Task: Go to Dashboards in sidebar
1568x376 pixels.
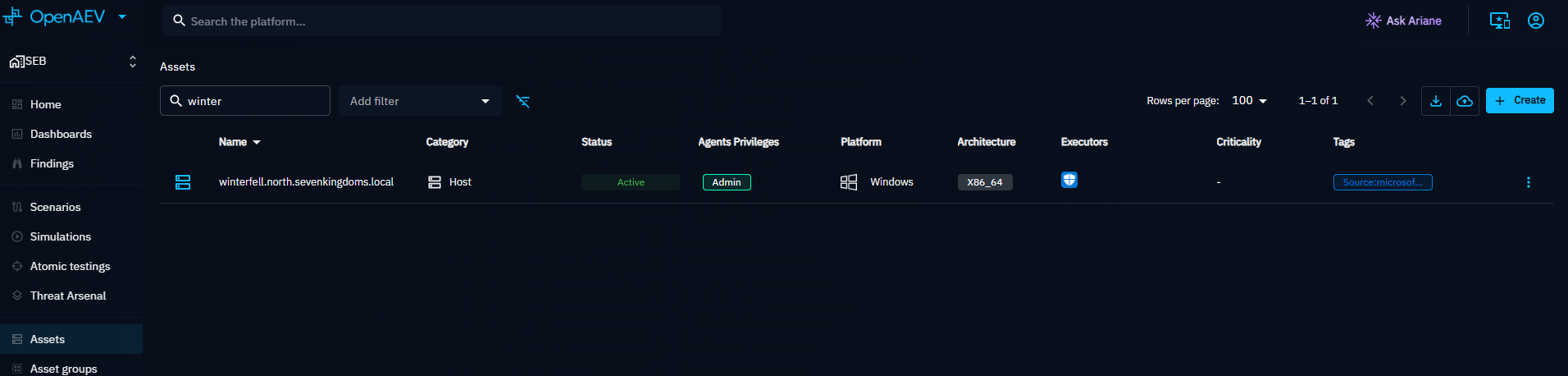Action: pyautogui.click(x=61, y=134)
